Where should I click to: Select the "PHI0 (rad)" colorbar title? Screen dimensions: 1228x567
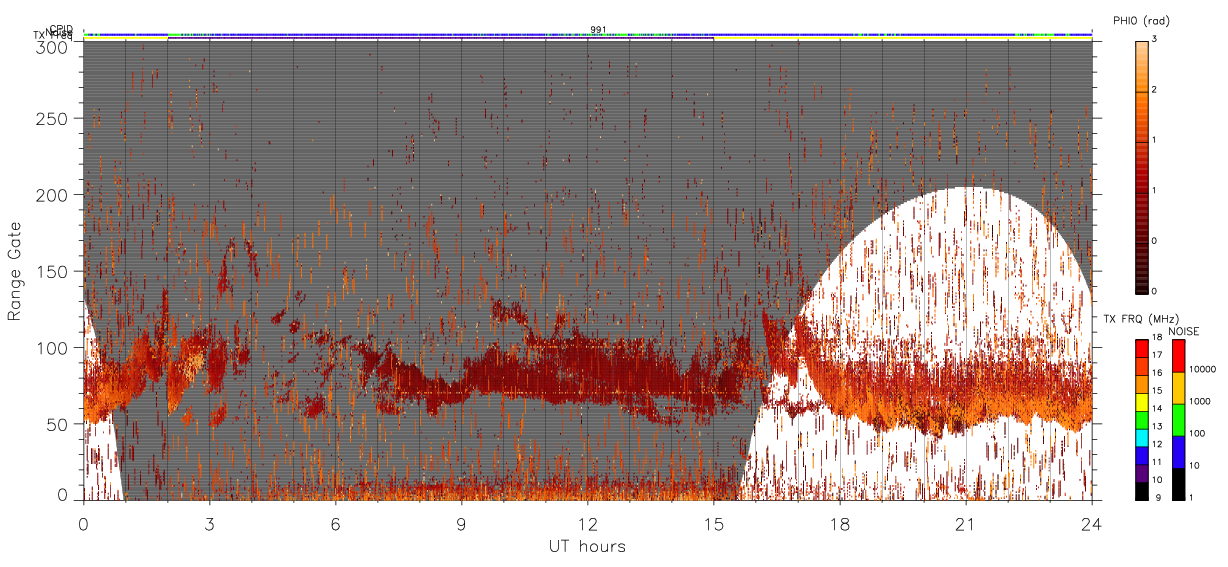(1141, 20)
